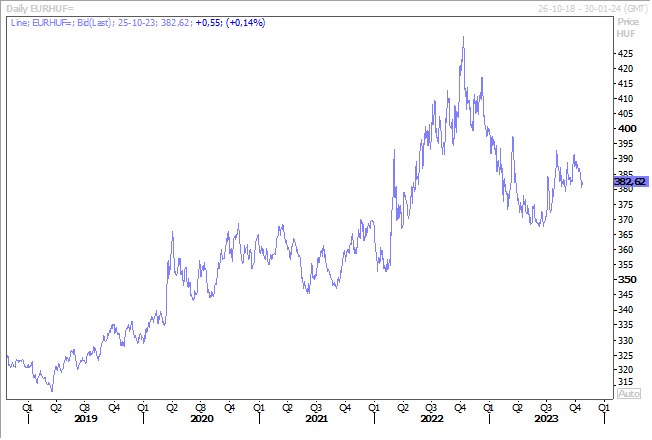Click the Q2 marker under 2020
652x440 pixels.
pos(172,408)
